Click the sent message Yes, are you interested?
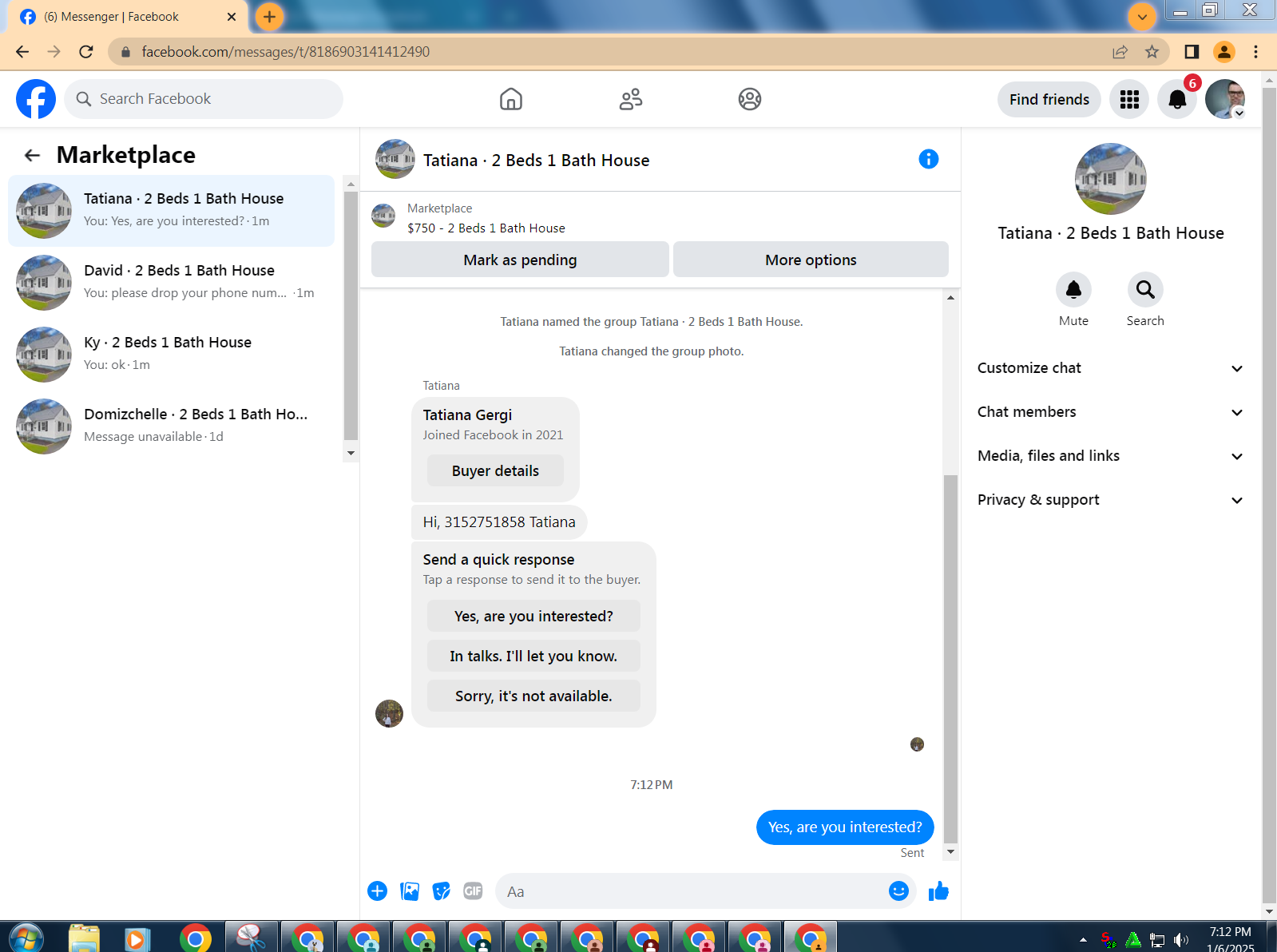 [x=845, y=827]
